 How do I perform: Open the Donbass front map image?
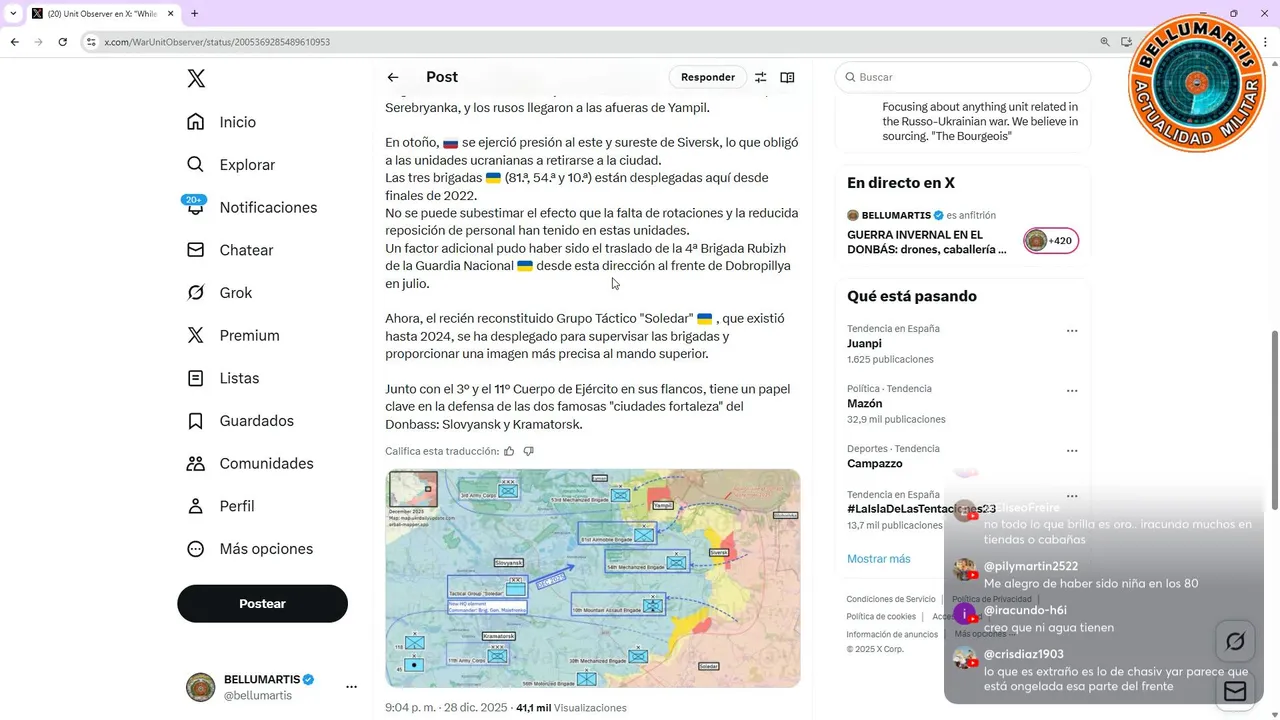click(593, 578)
